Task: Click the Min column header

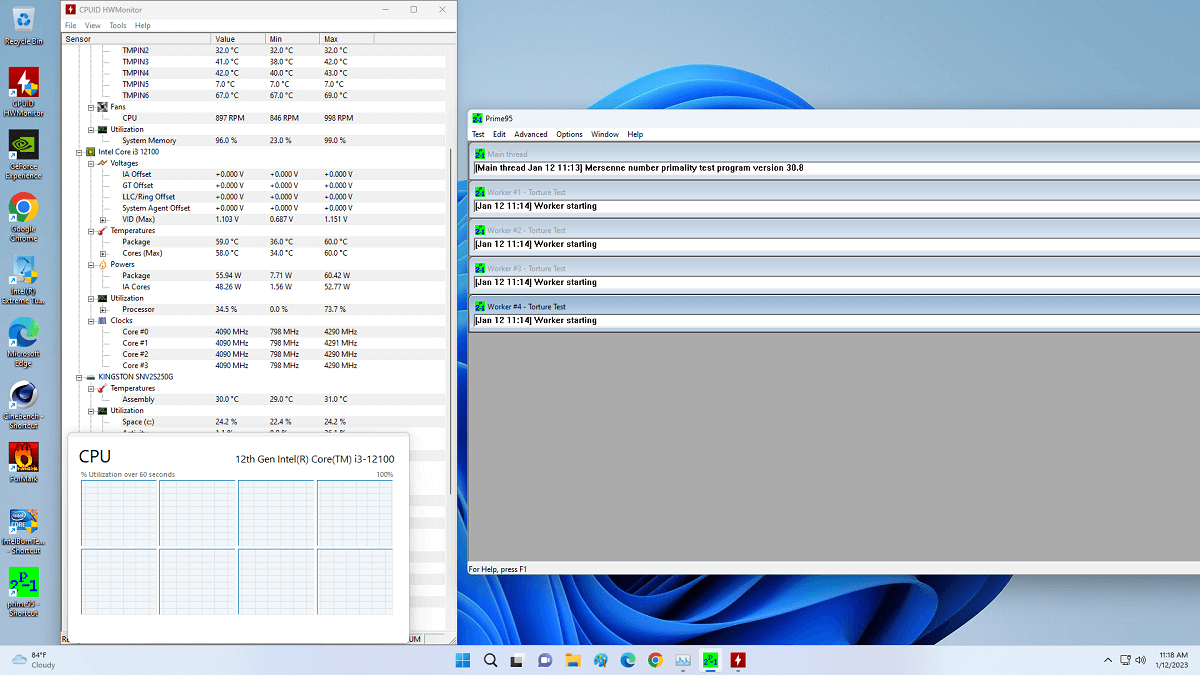Action: click(292, 39)
